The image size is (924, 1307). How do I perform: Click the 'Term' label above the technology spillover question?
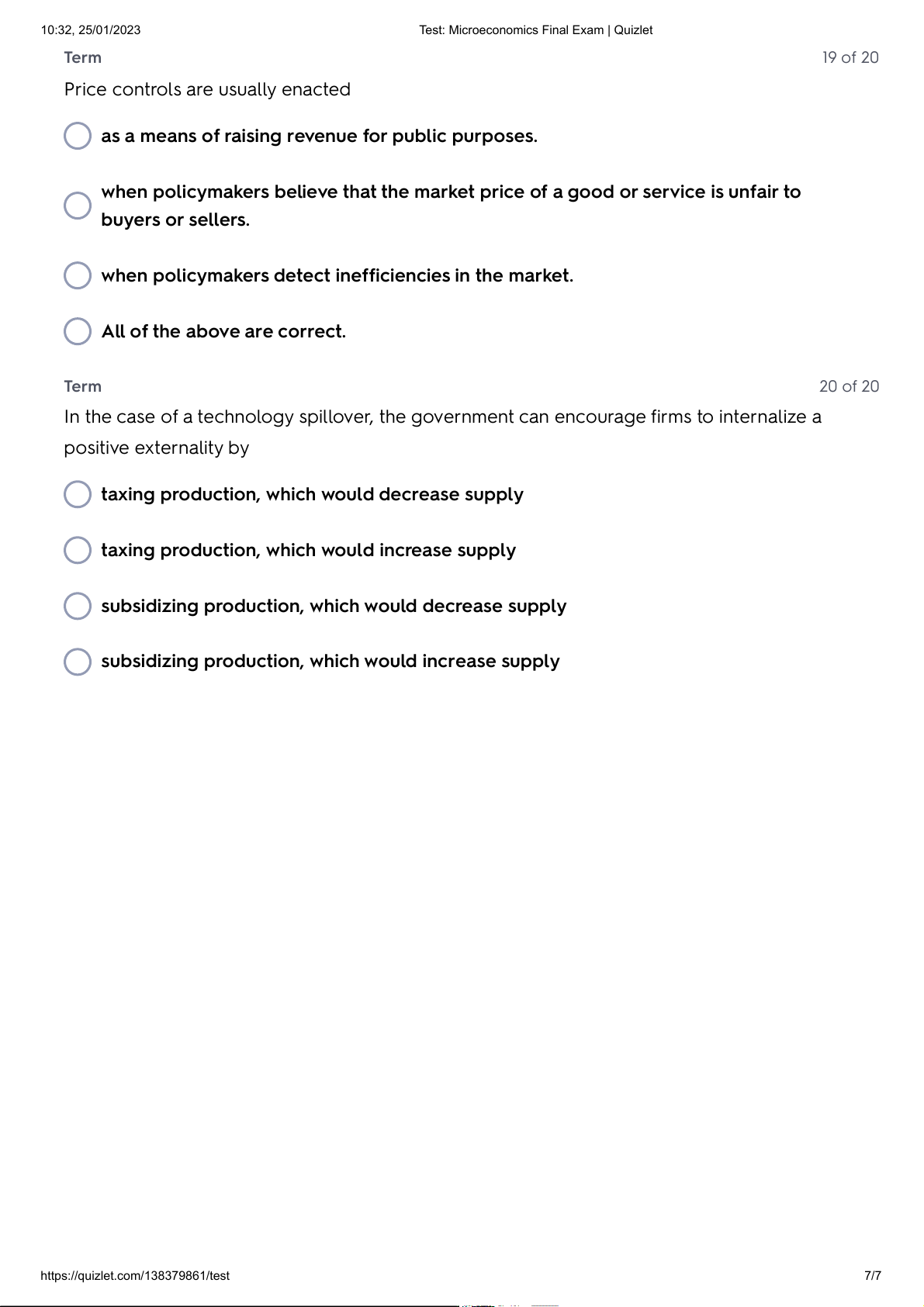point(83,386)
